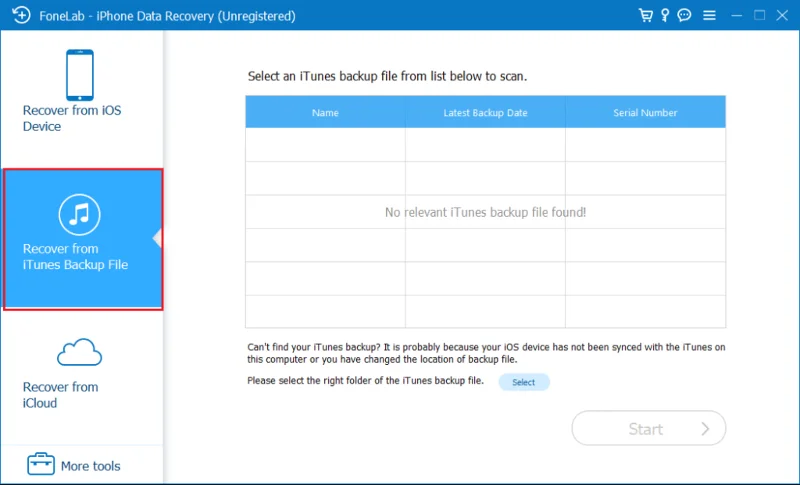The height and width of the screenshot is (485, 800).
Task: Switch to Recover from iOS Device tab
Action: coord(82,99)
